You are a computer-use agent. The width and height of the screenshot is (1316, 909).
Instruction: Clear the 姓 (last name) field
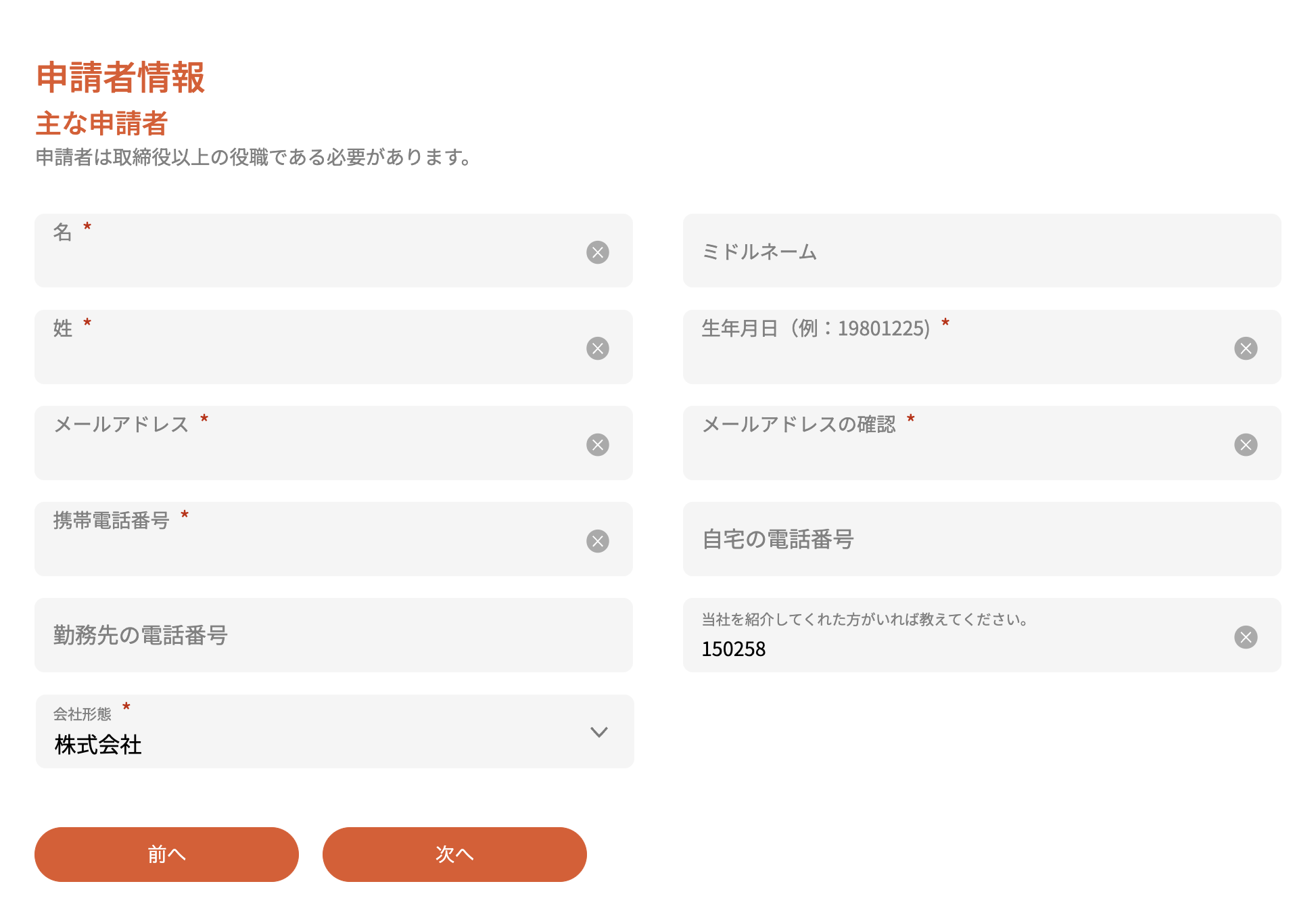tap(597, 348)
